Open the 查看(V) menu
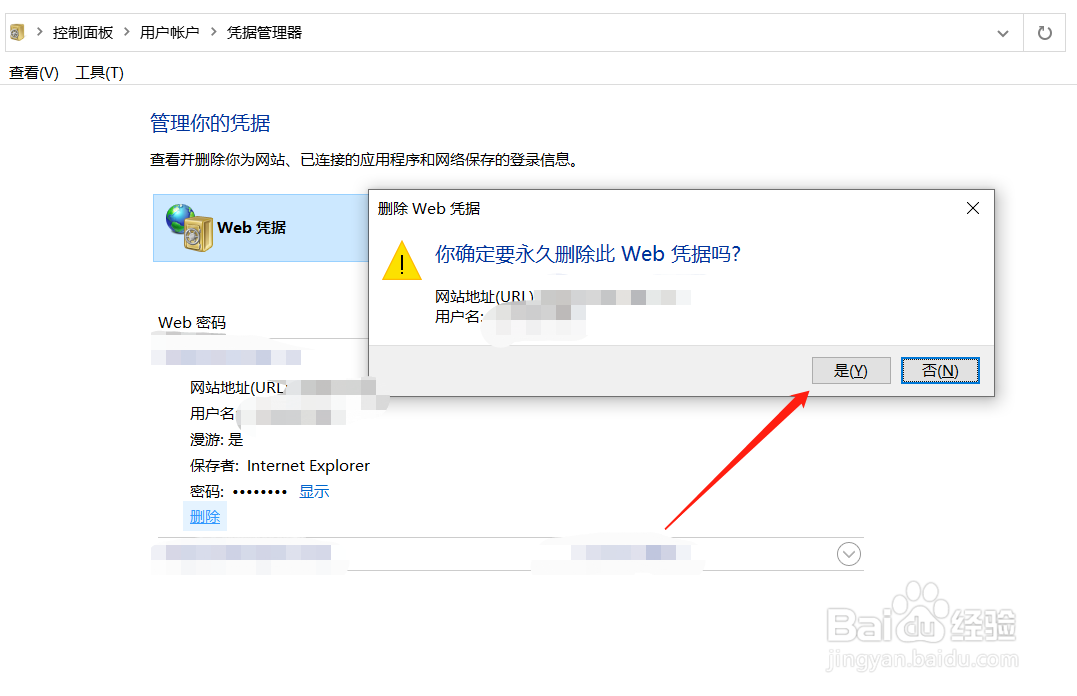Image resolution: width=1077 pixels, height=696 pixels. (x=34, y=73)
